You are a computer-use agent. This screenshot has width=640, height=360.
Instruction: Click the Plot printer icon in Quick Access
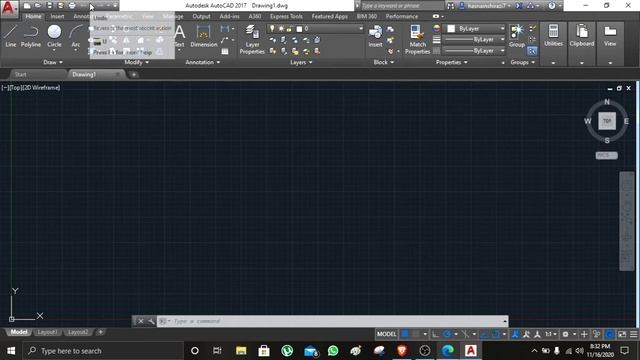pos(72,6)
